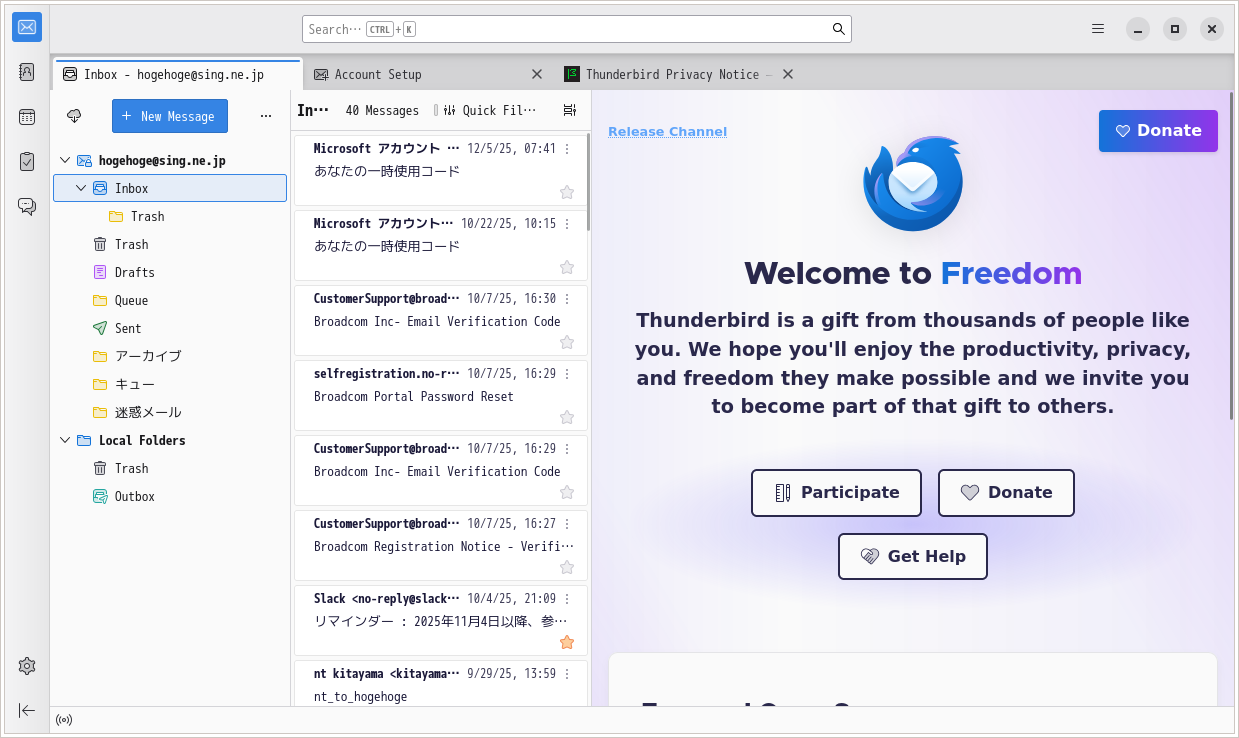The image size is (1239, 738).
Task: Click the Get Messages cloud icon
Action: click(74, 116)
